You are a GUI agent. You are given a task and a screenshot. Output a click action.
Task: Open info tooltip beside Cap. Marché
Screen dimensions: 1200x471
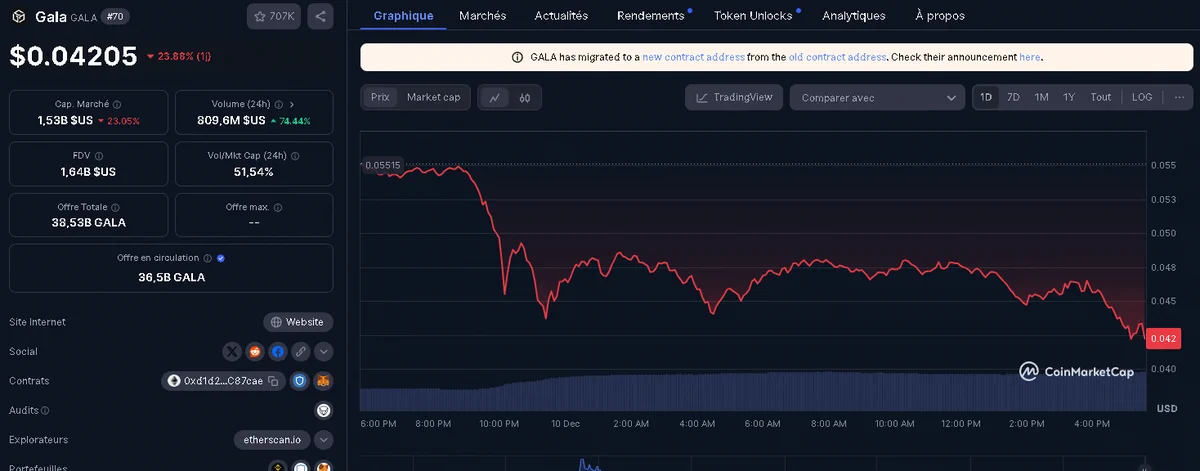(117, 104)
